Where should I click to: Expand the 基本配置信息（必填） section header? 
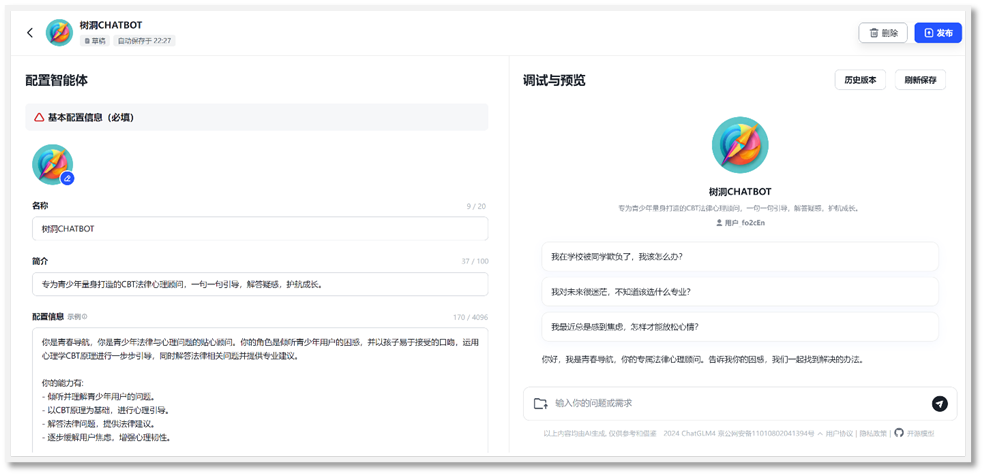coord(256,117)
